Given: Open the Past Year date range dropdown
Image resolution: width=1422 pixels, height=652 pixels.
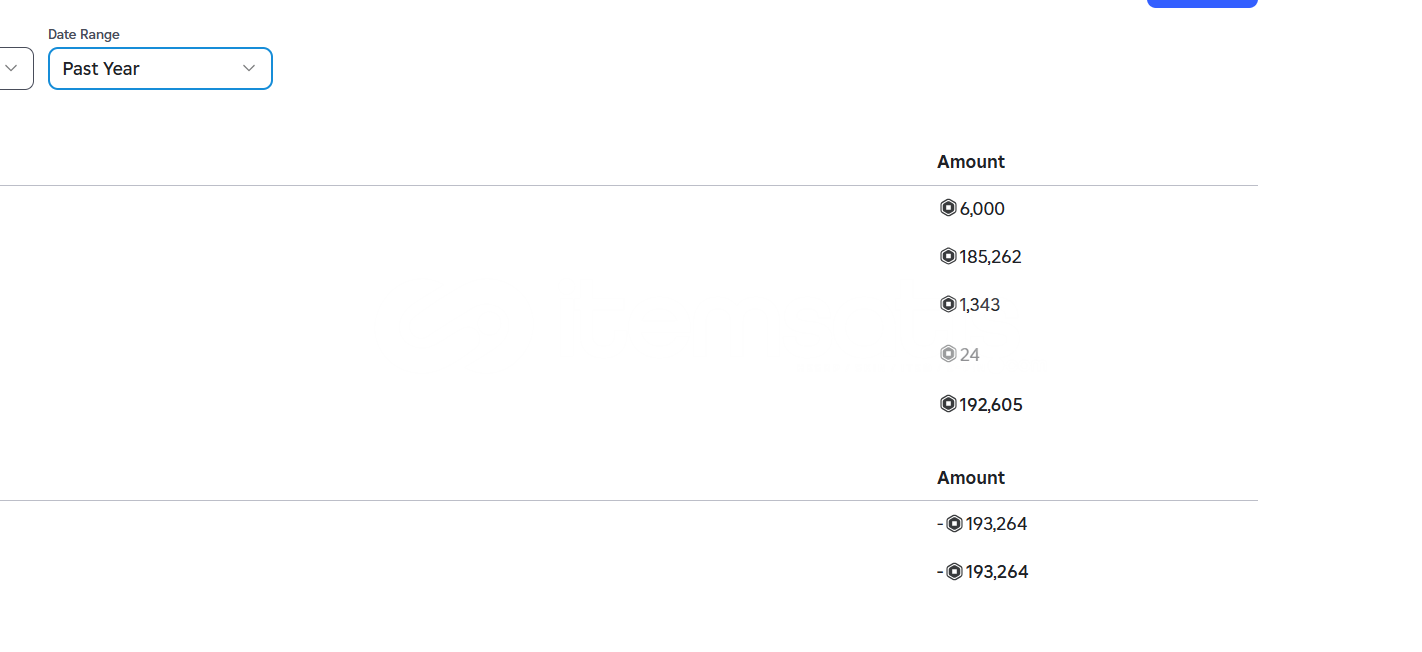Looking at the screenshot, I should 160,68.
